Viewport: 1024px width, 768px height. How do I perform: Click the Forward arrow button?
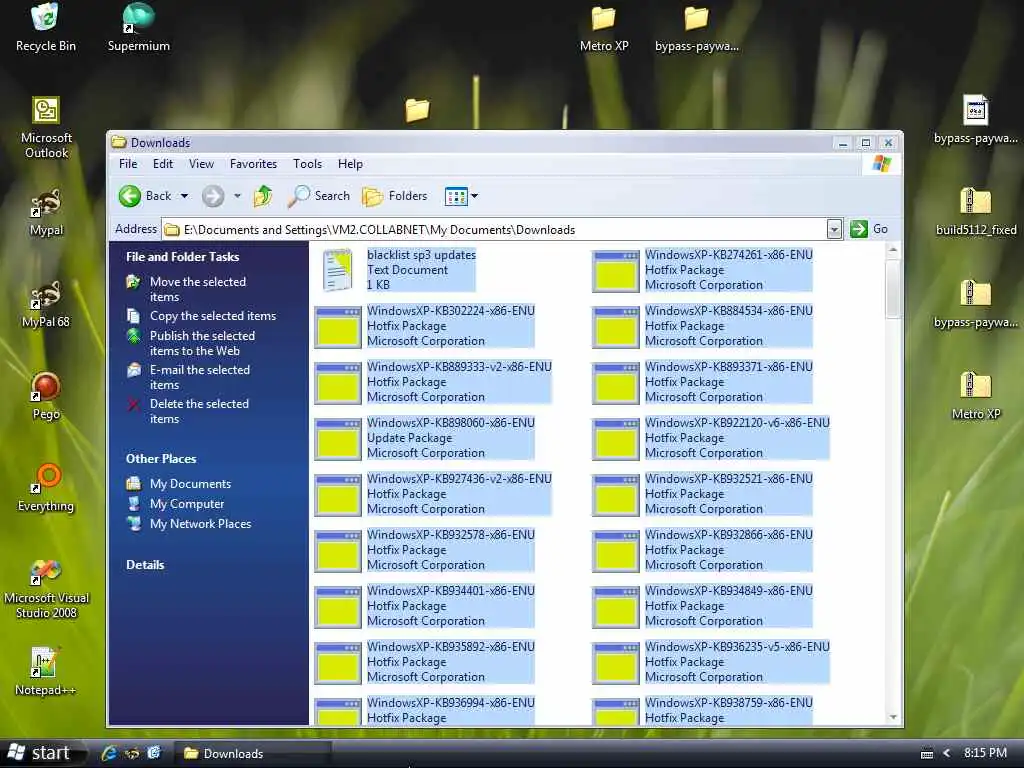tap(213, 196)
